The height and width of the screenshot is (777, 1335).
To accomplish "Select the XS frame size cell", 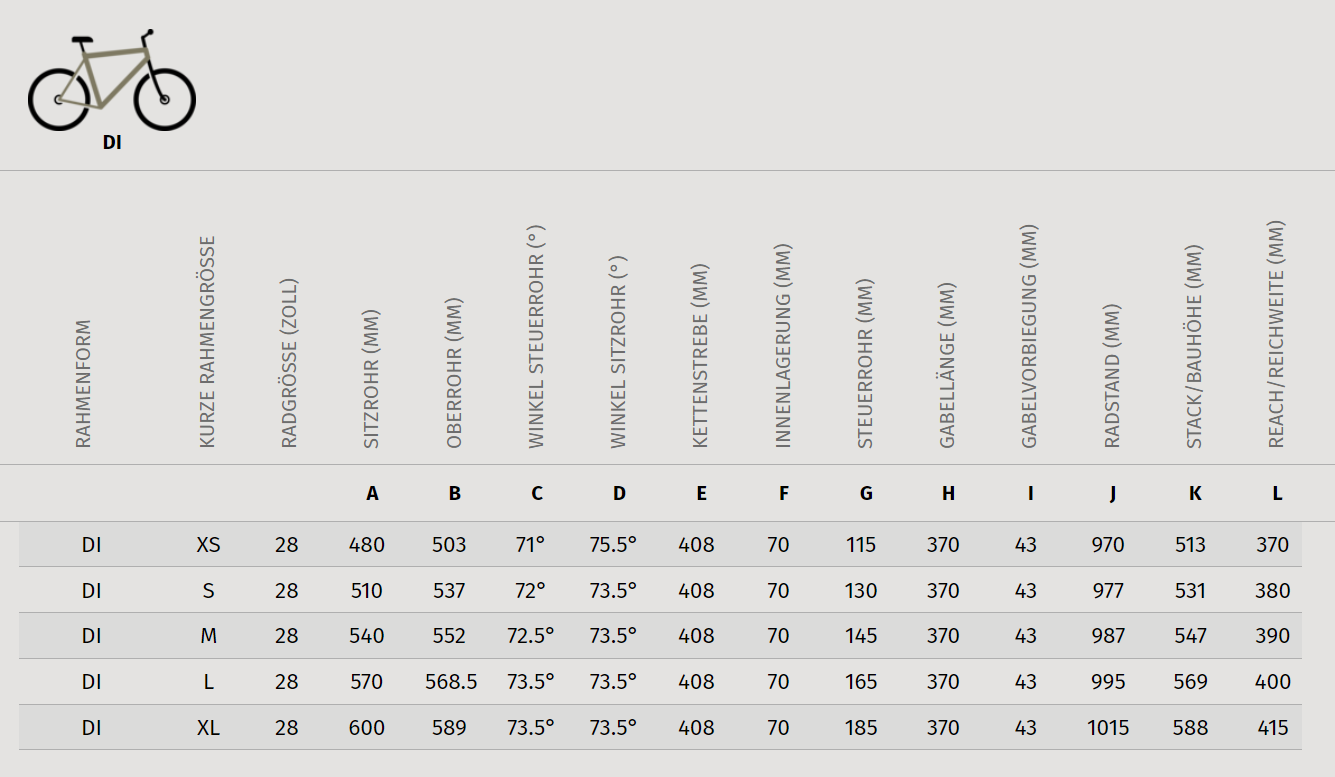I will tap(209, 545).
